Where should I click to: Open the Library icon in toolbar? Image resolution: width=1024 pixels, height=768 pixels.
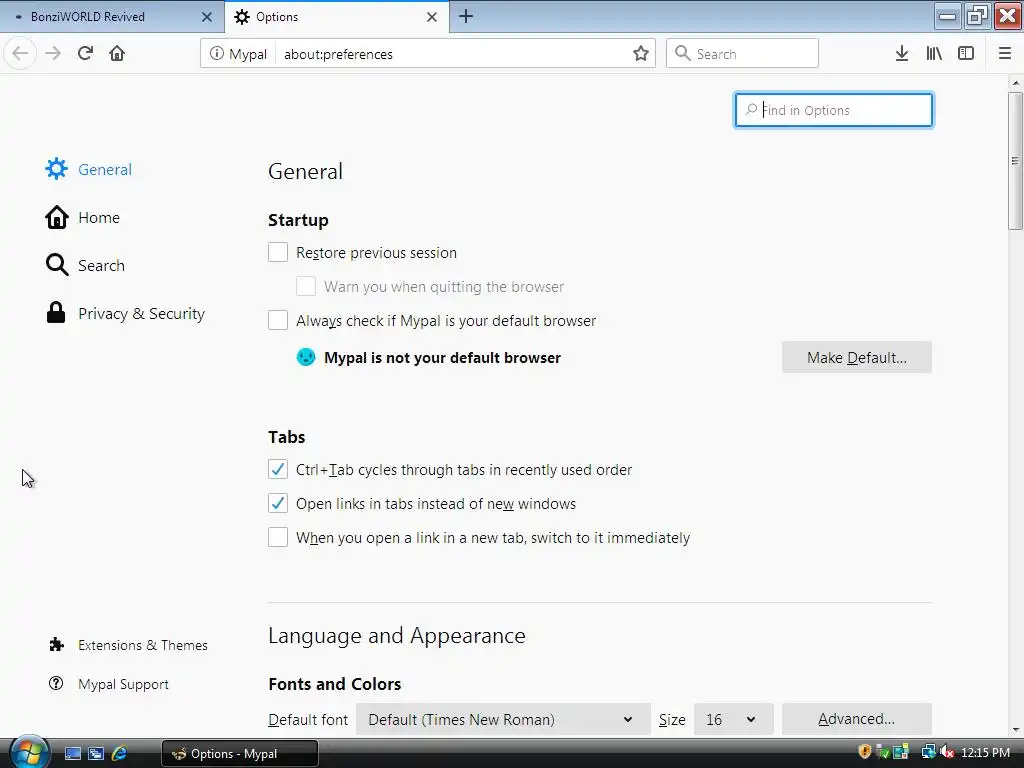(x=934, y=54)
